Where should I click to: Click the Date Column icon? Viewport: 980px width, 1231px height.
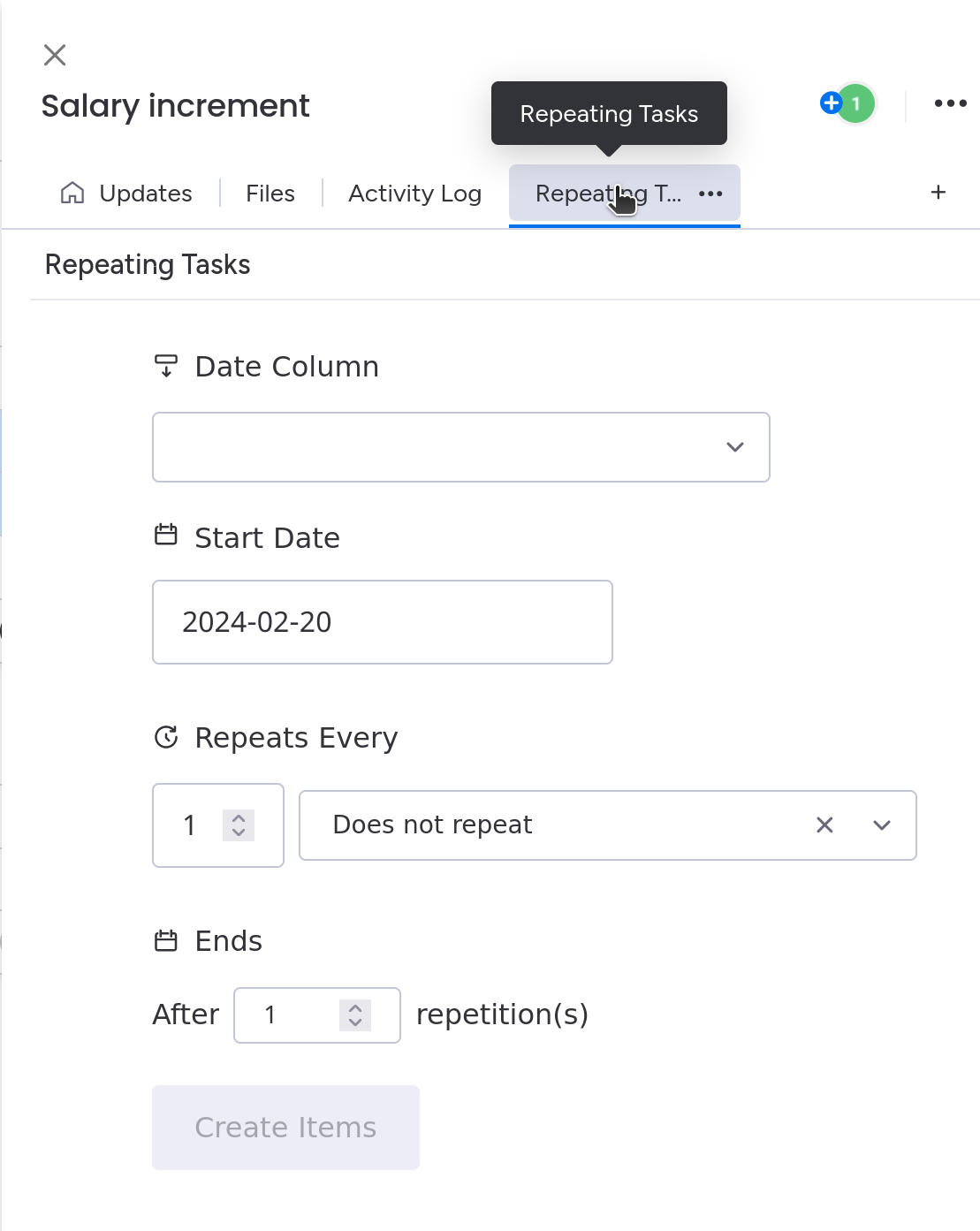pyautogui.click(x=166, y=365)
